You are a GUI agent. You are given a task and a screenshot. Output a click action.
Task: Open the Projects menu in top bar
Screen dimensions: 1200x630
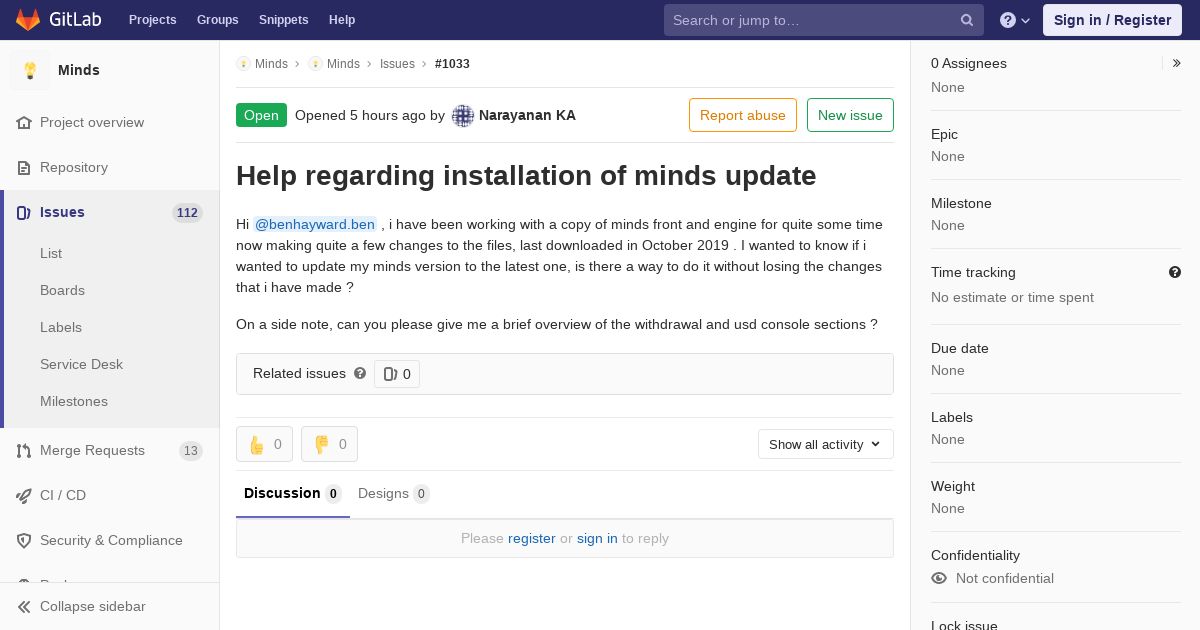[152, 20]
